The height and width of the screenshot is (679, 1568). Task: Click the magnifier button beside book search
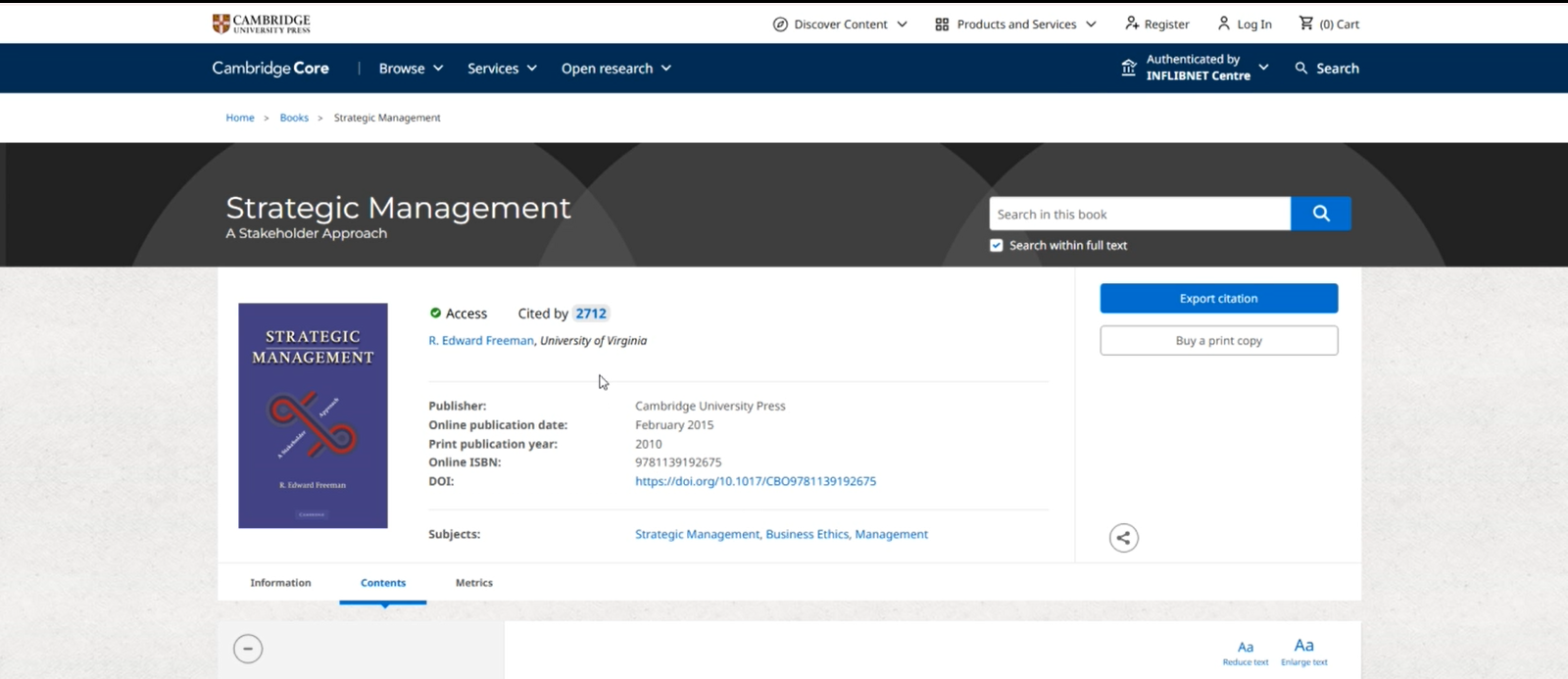(x=1320, y=214)
